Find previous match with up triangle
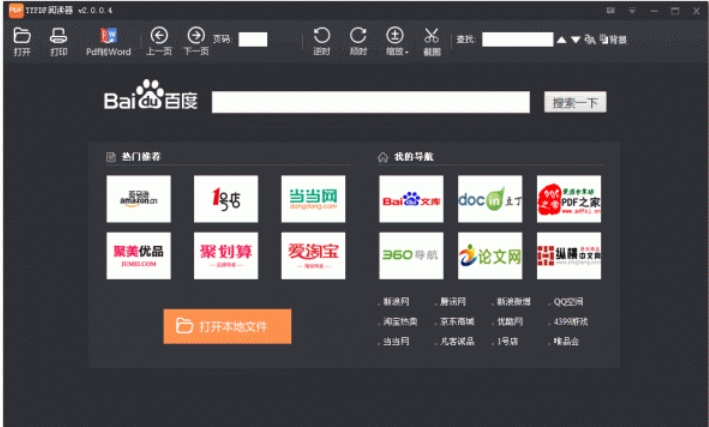This screenshot has height=427, width=709. click(x=562, y=40)
